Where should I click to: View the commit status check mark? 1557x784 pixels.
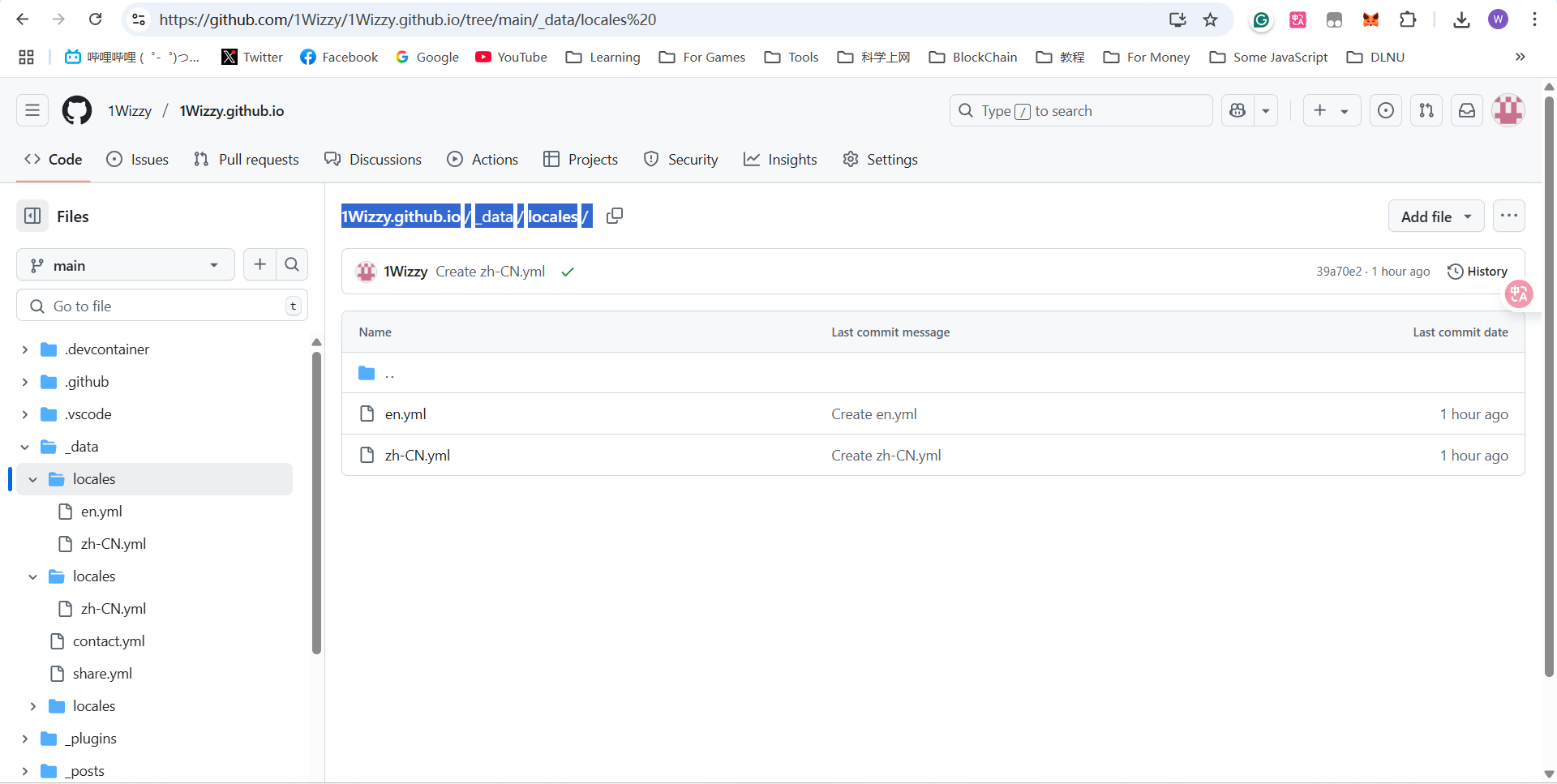(x=568, y=272)
